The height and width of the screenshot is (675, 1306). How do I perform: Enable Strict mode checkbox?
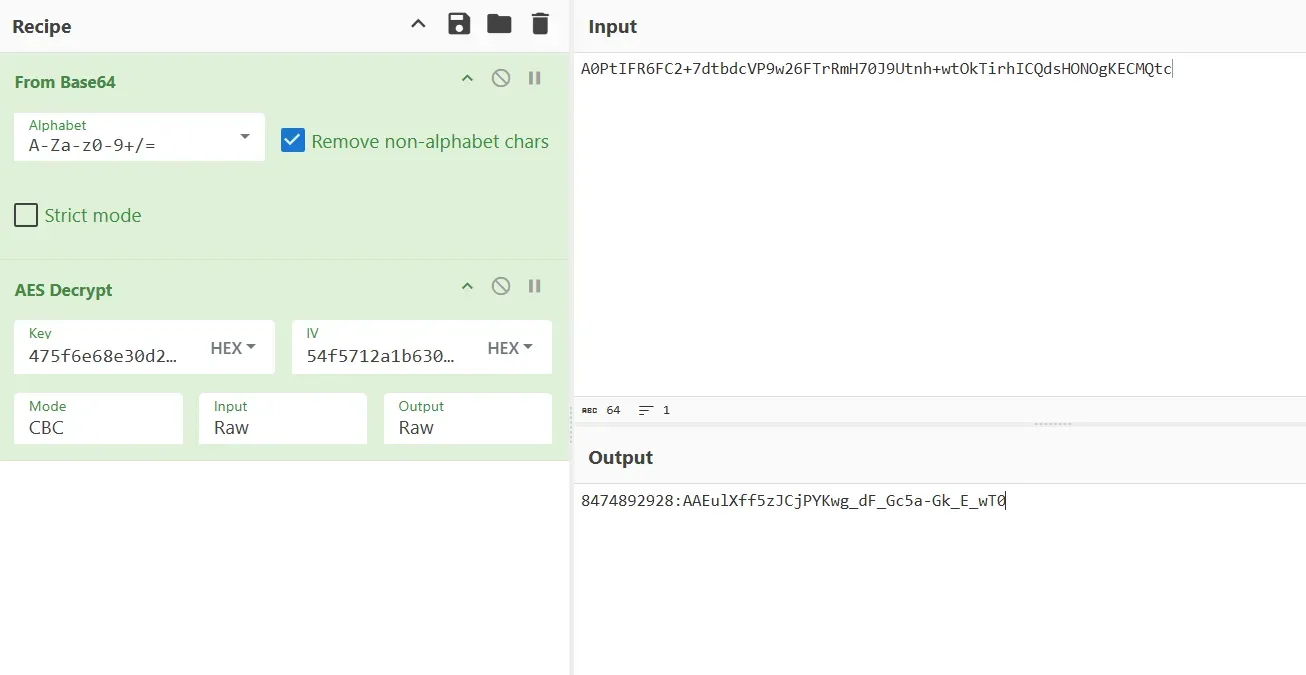[26, 215]
